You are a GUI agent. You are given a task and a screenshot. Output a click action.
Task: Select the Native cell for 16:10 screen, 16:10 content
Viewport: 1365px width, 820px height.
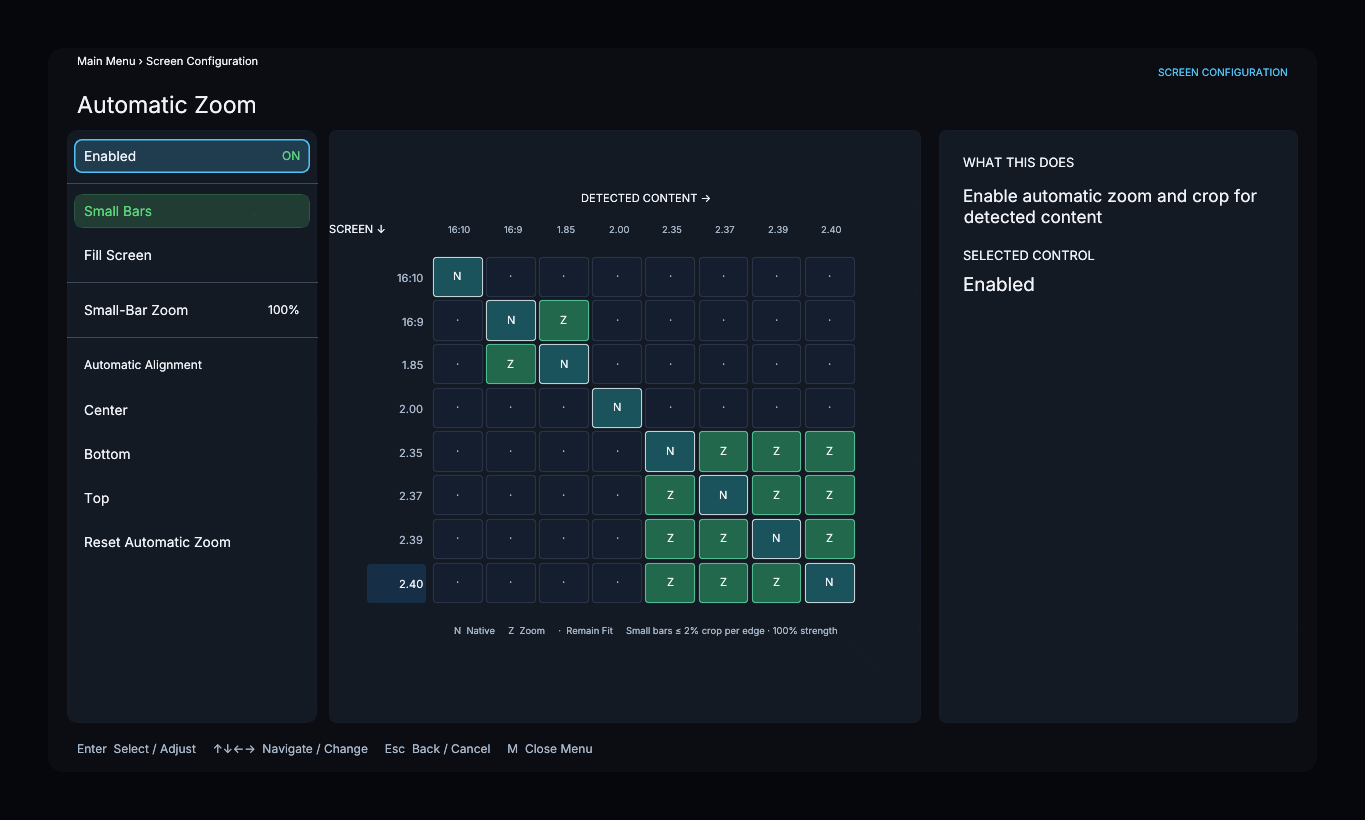click(x=458, y=277)
